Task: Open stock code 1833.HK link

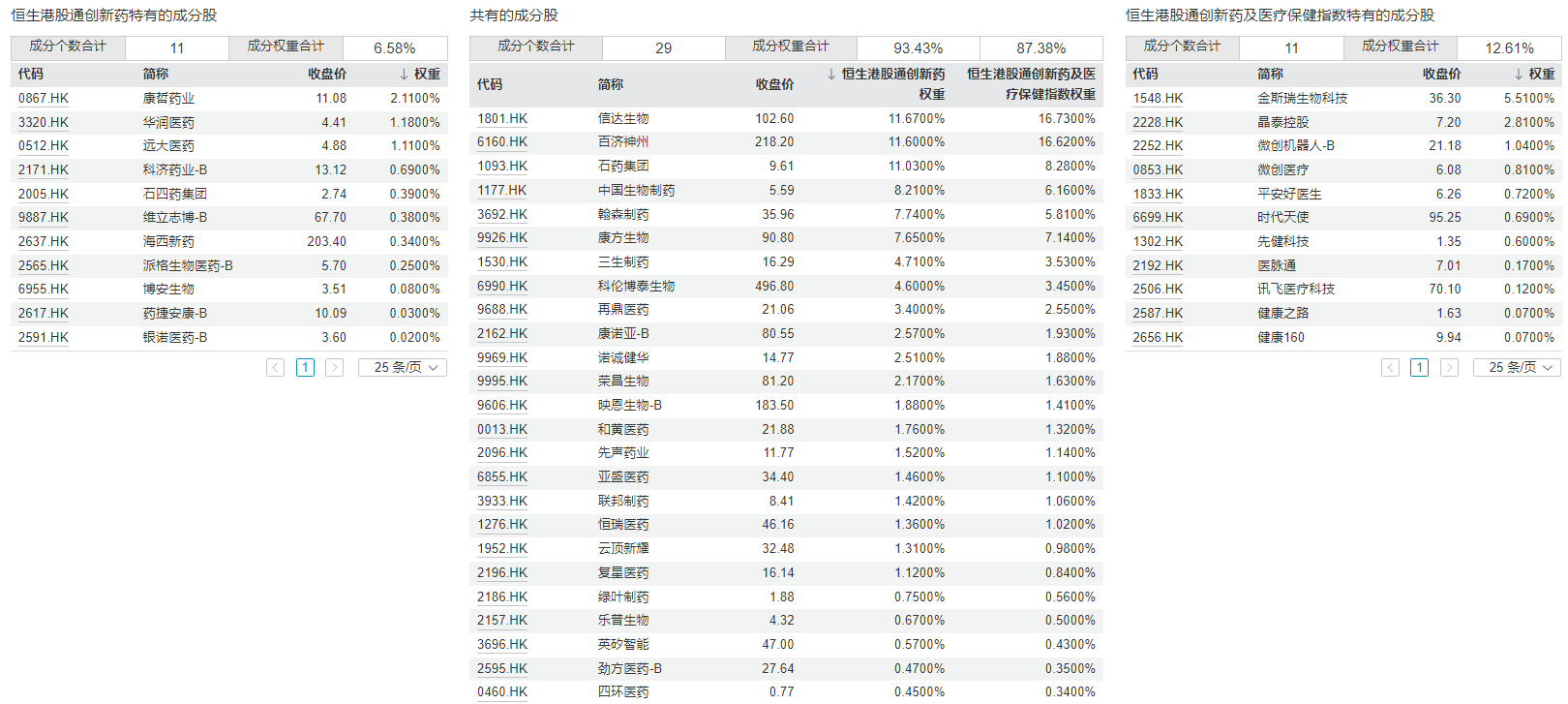Action: click(x=1159, y=195)
